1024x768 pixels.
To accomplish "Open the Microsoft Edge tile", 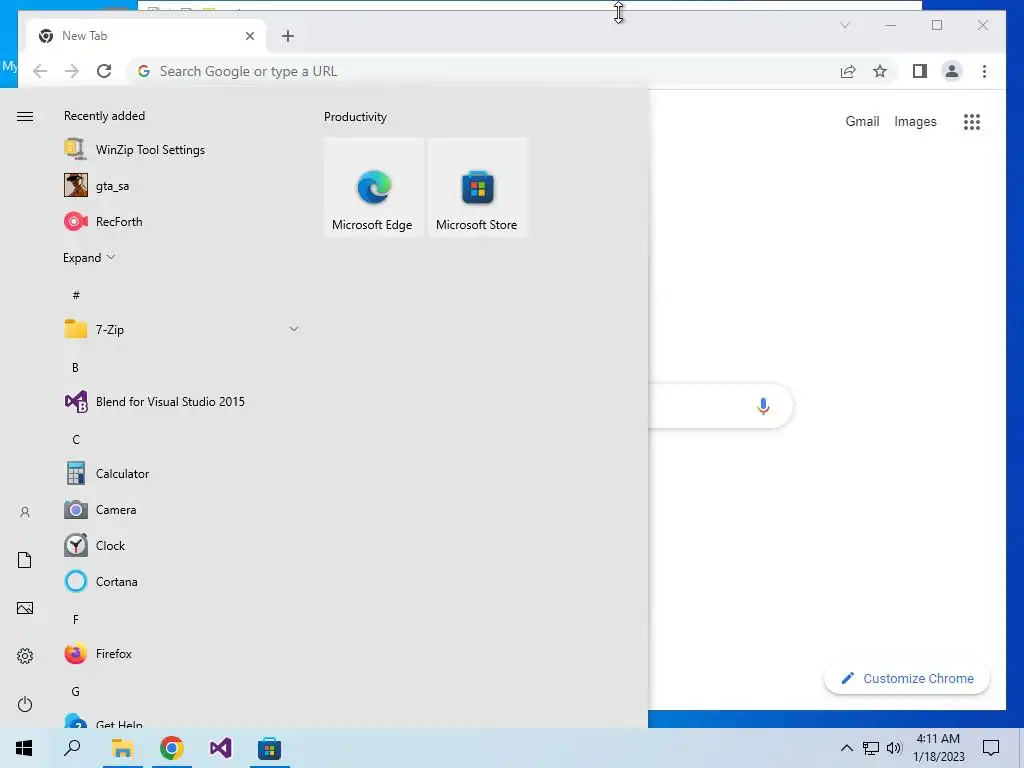I will pyautogui.click(x=374, y=187).
